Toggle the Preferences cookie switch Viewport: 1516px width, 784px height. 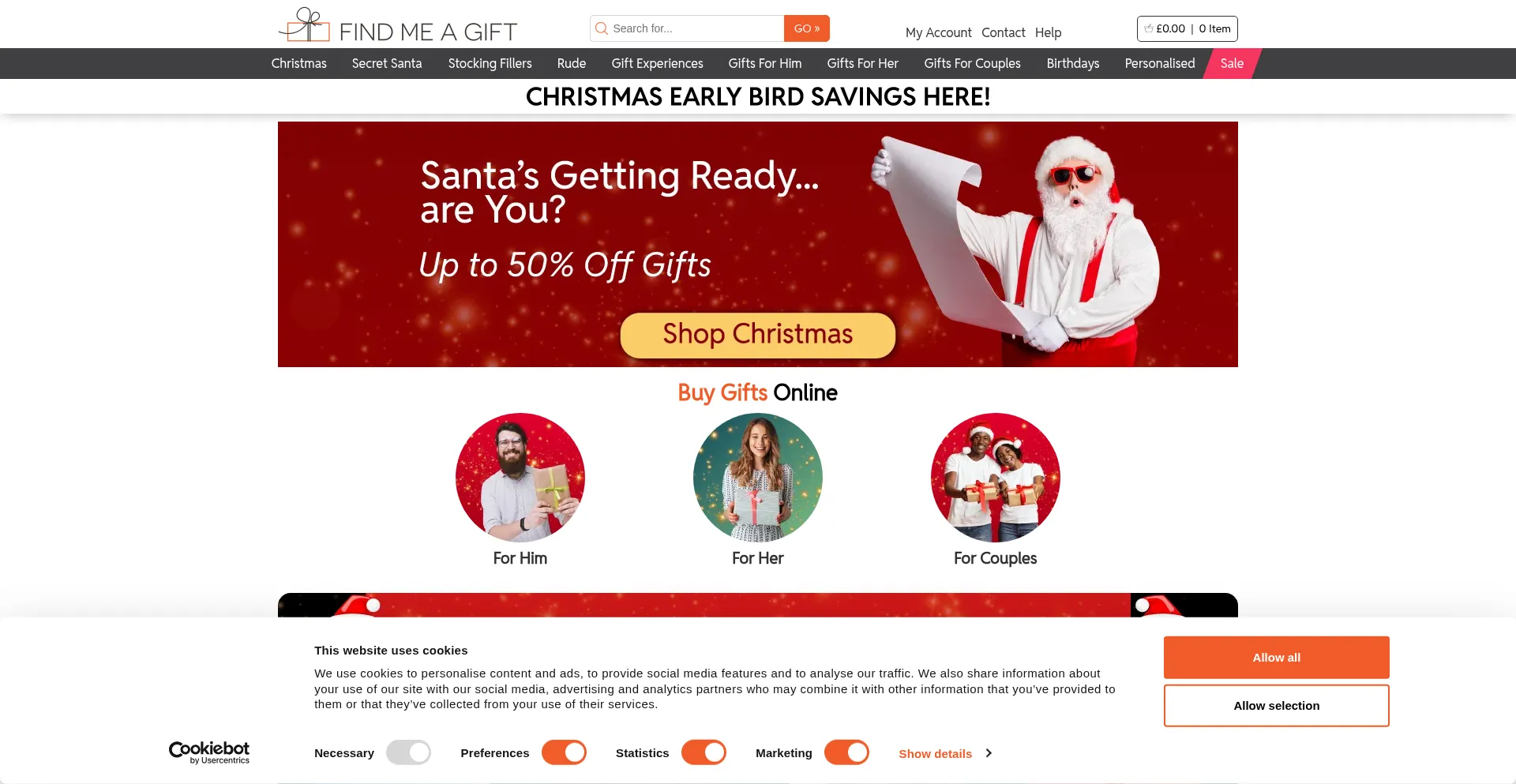(564, 752)
